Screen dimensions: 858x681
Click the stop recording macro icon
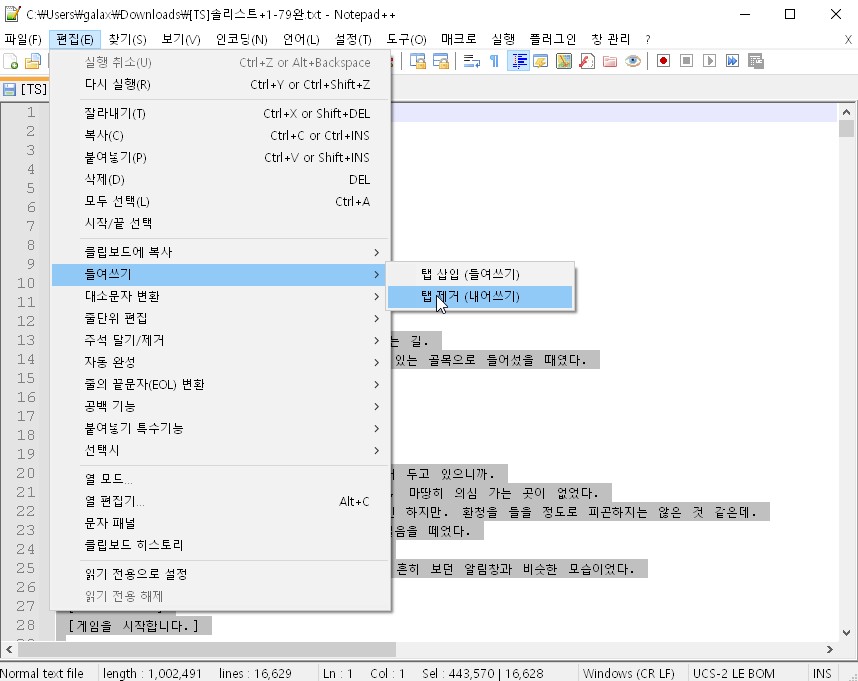tap(686, 61)
